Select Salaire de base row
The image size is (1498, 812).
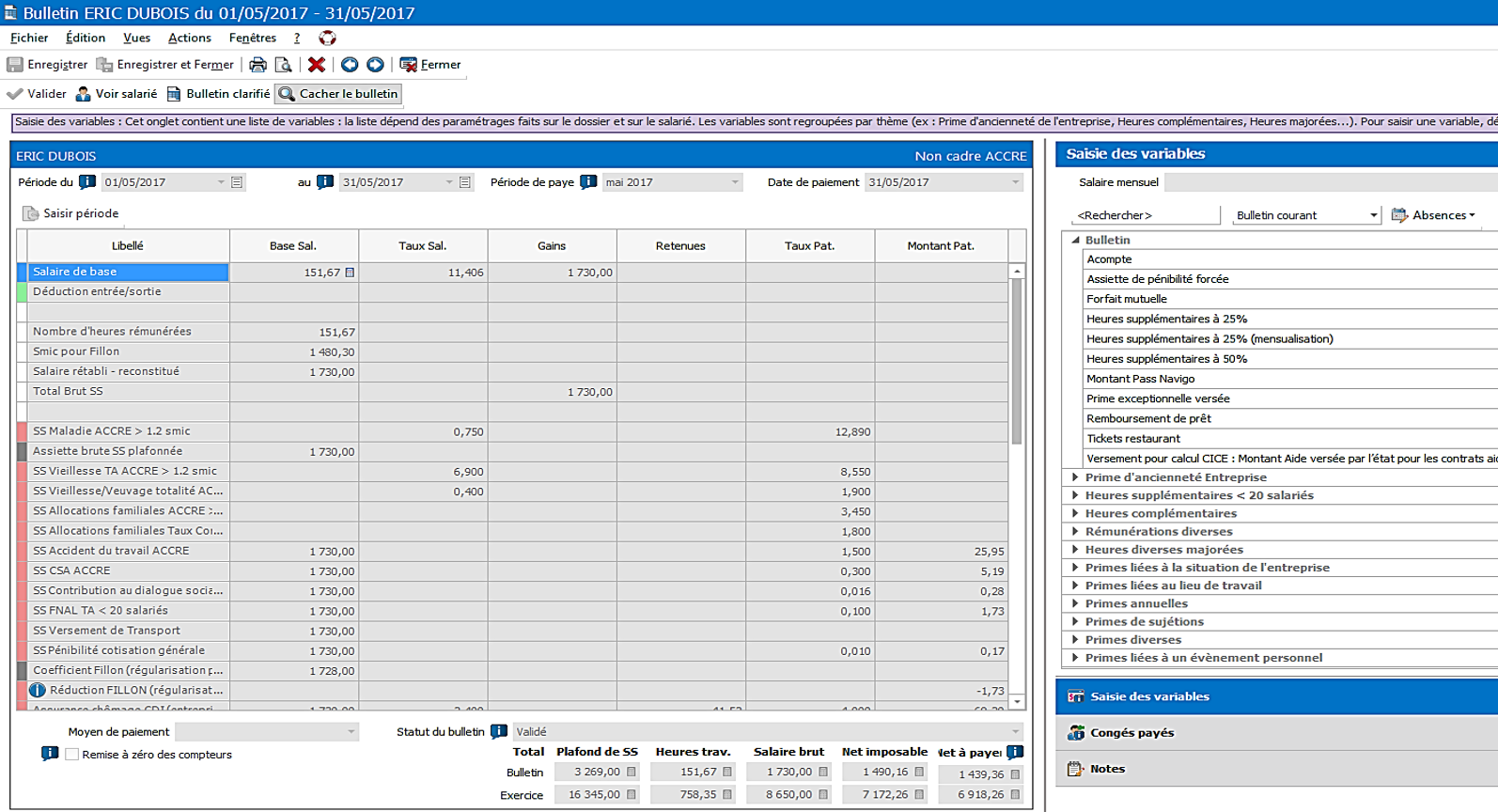(x=128, y=273)
